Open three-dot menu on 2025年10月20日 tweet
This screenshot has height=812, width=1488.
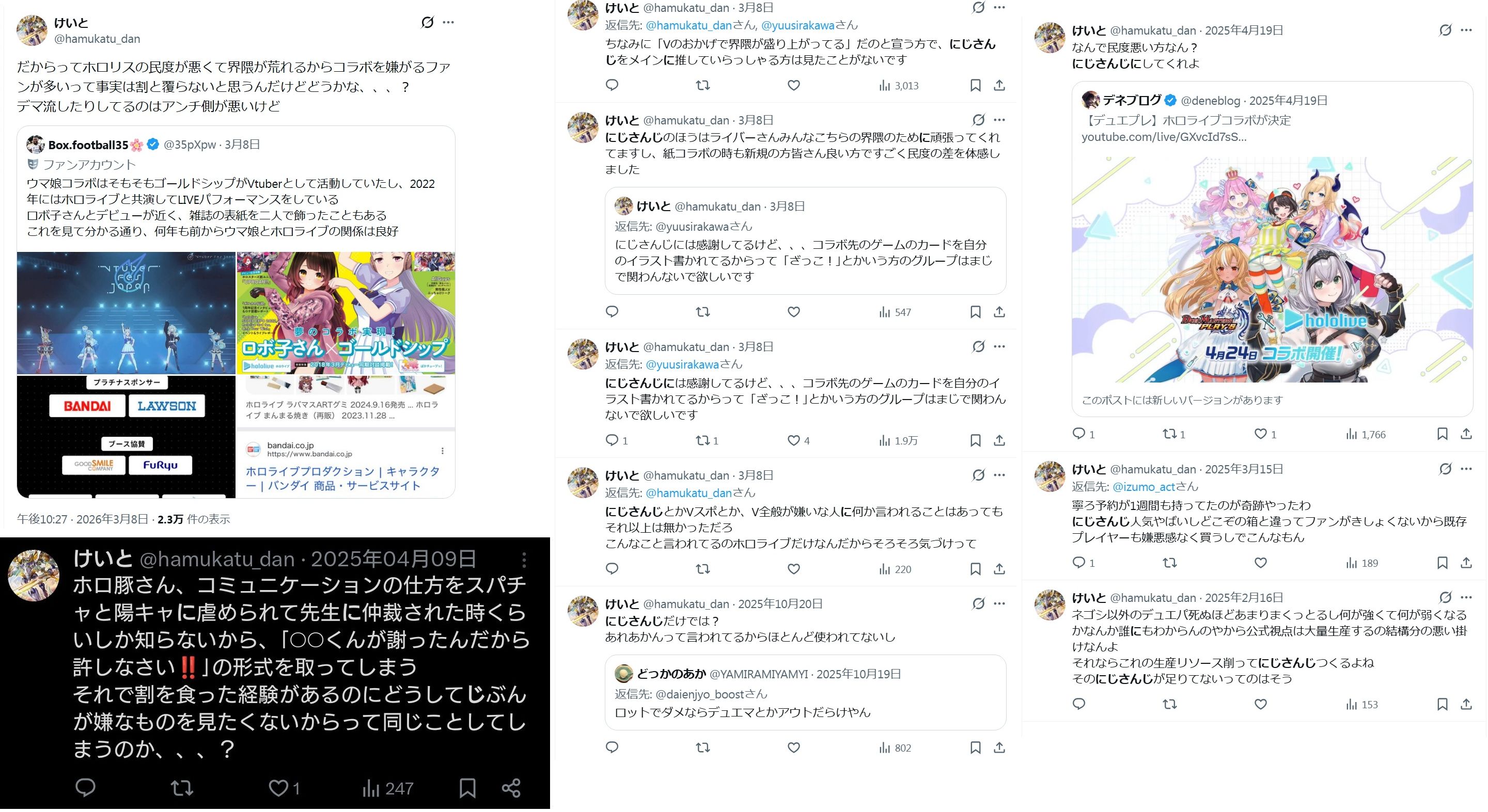click(999, 603)
